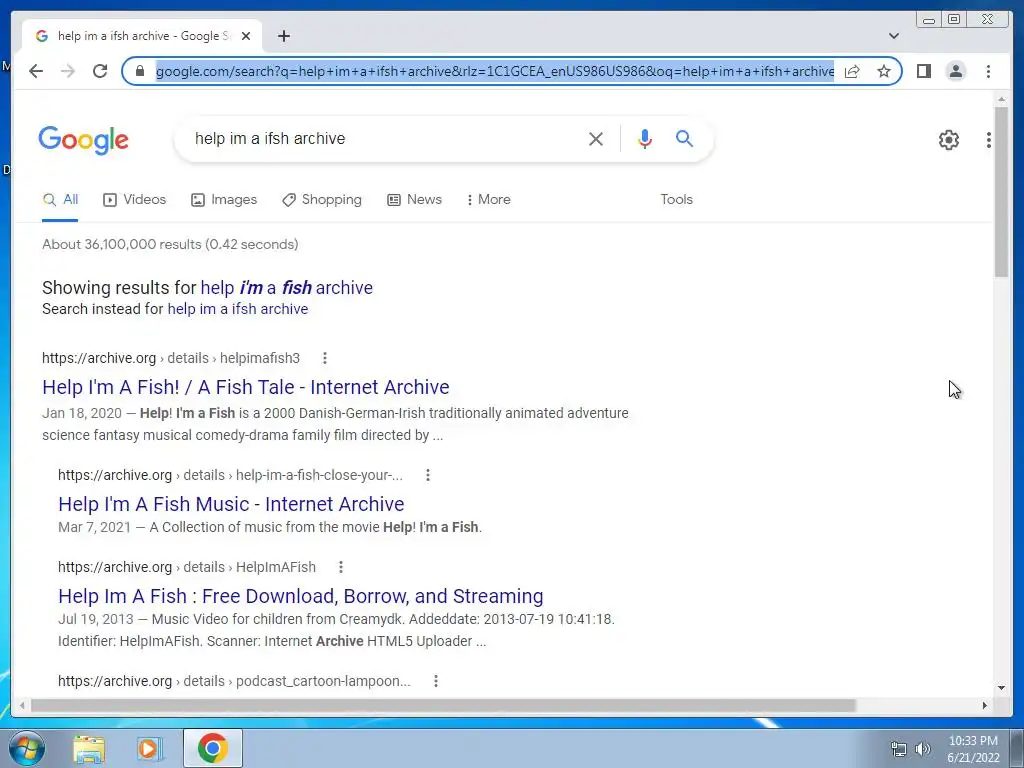View site information via lock icon
This screenshot has height=768, width=1024.
(139, 71)
